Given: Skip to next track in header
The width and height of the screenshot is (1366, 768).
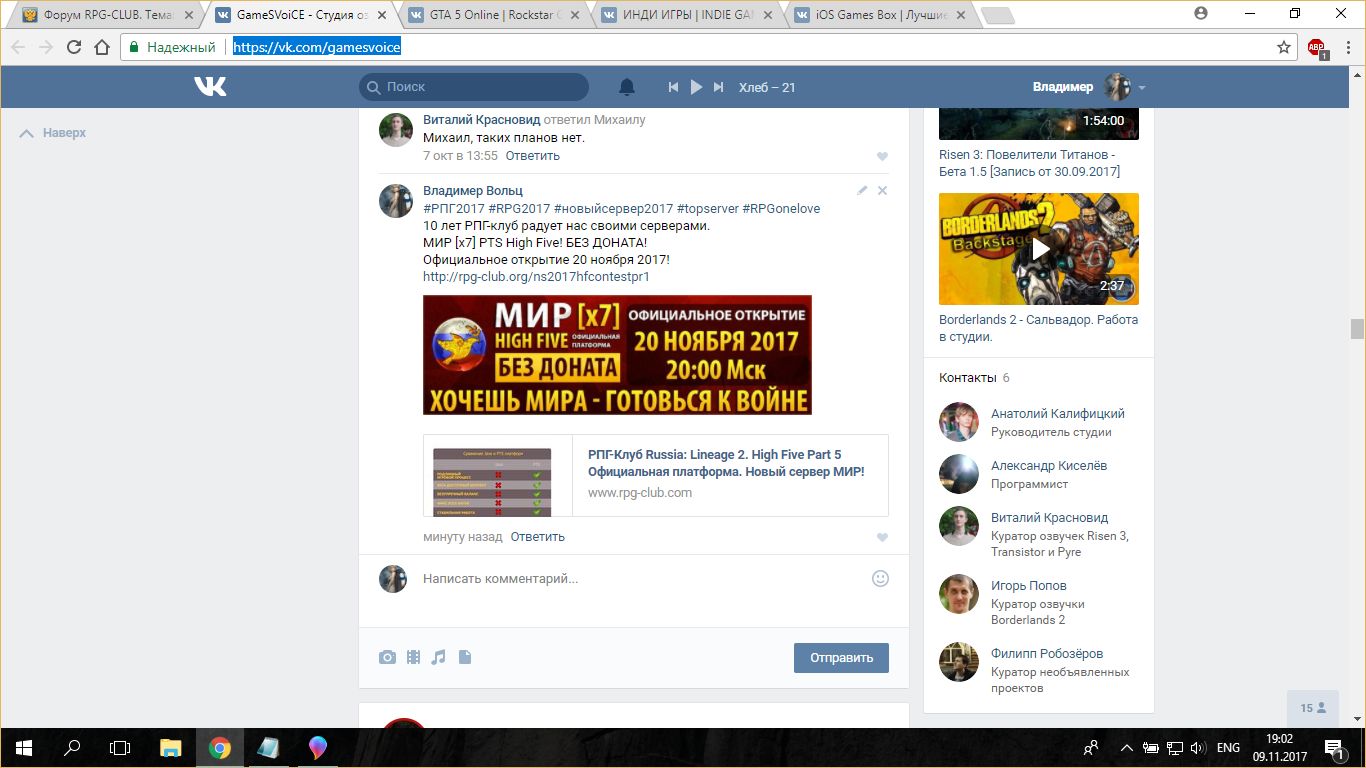Looking at the screenshot, I should [718, 87].
